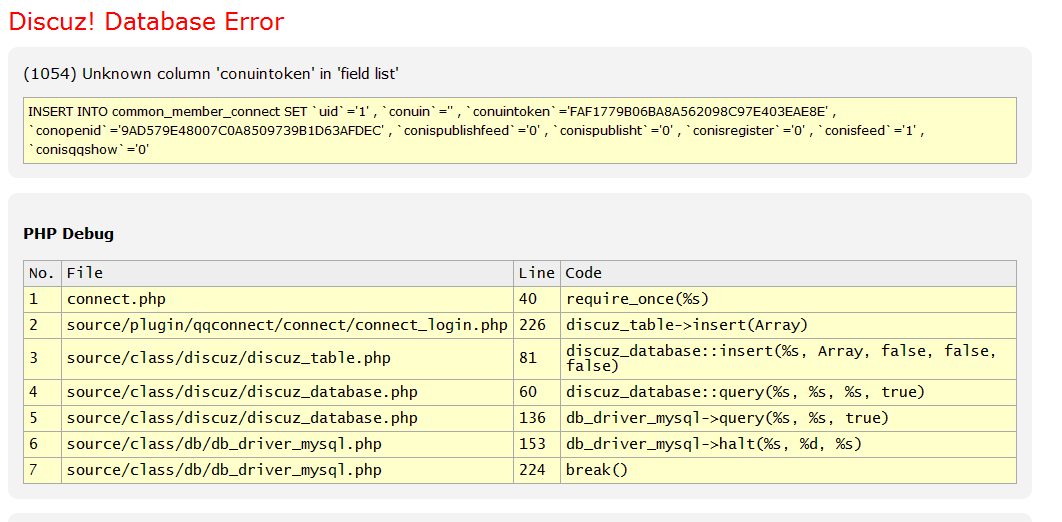The height and width of the screenshot is (522, 1062).
Task: Select the 'discuz_table->insert(Array)' code cell
Action: [788, 326]
